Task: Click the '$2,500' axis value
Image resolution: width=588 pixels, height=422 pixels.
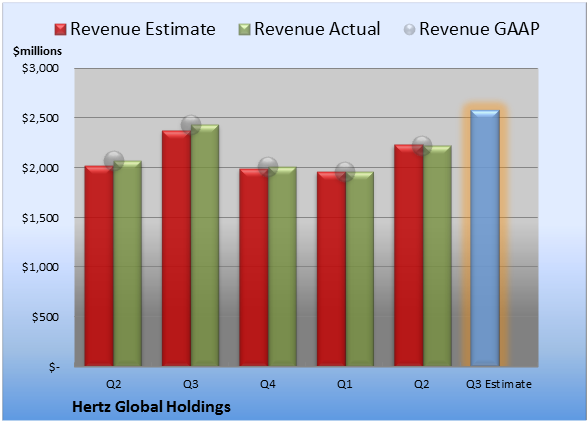Action: [40, 118]
